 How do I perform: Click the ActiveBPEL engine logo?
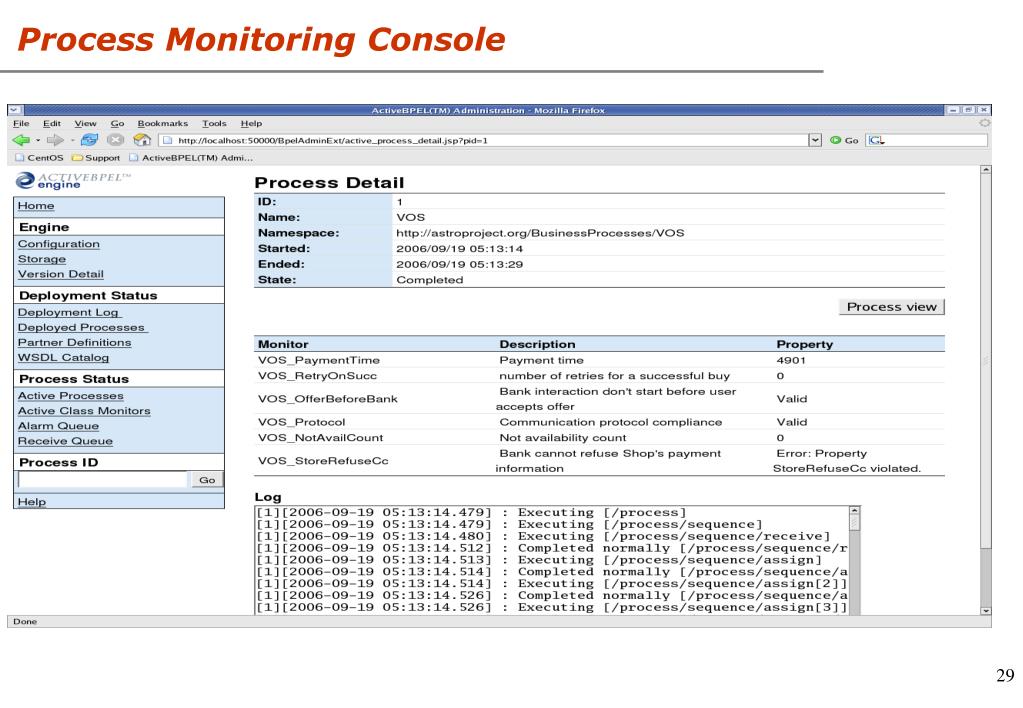pos(72,180)
